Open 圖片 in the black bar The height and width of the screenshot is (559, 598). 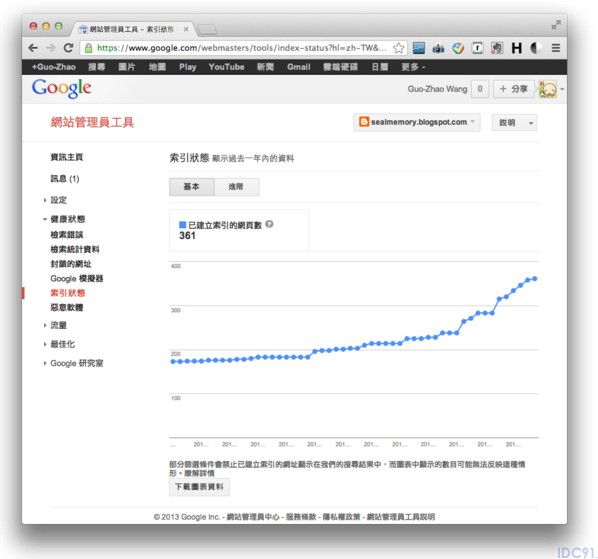(x=127, y=67)
